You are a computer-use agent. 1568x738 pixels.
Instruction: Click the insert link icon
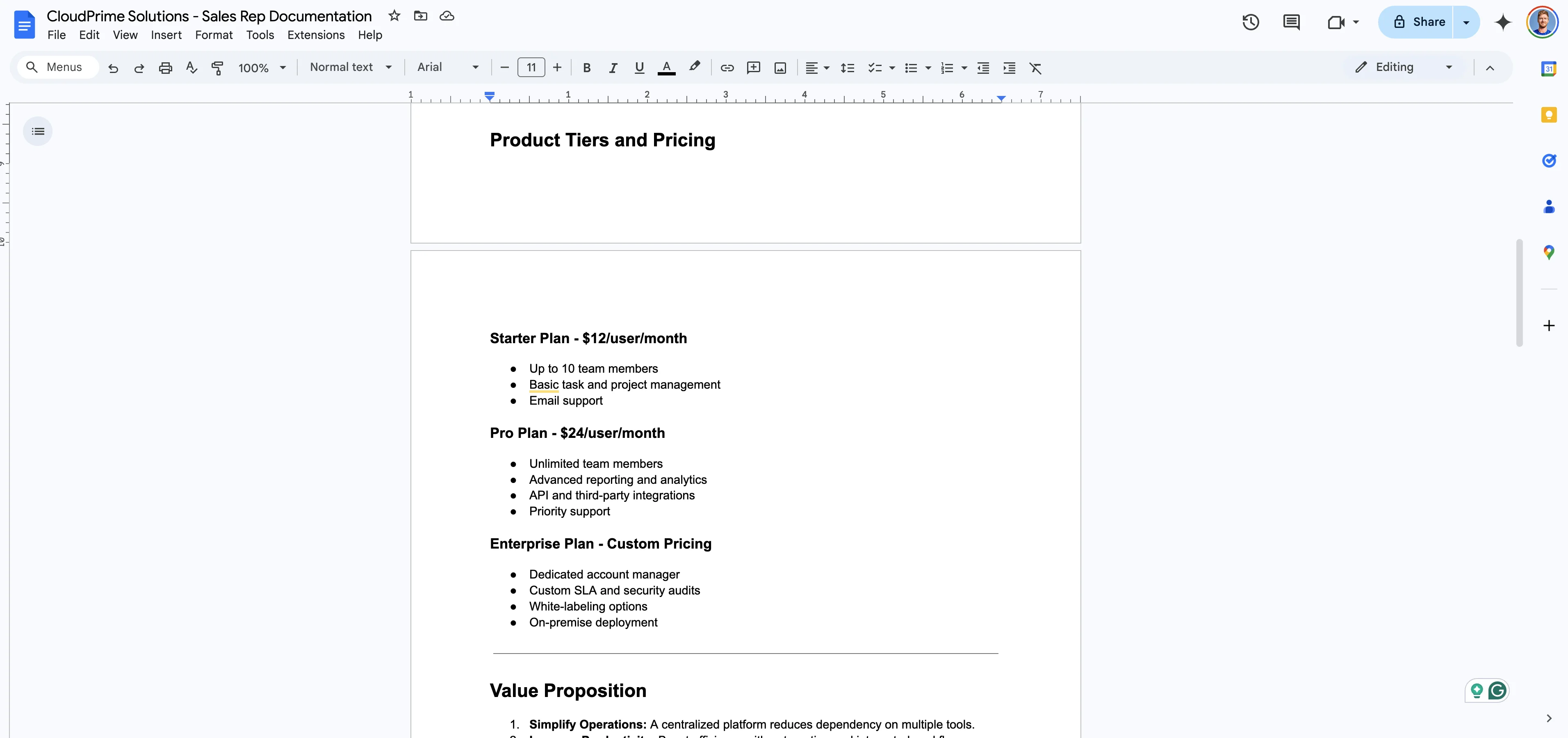click(727, 68)
